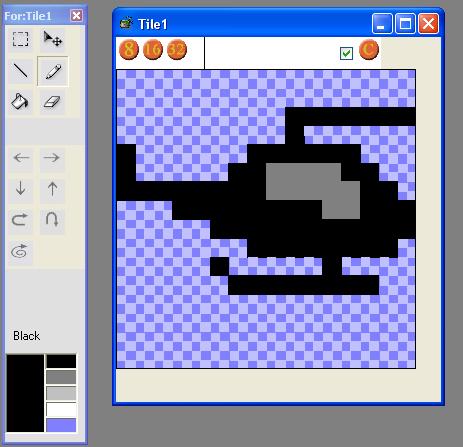Screen dimensions: 463x447
Task: Pick the paint bucket fill tool
Action: point(21,102)
